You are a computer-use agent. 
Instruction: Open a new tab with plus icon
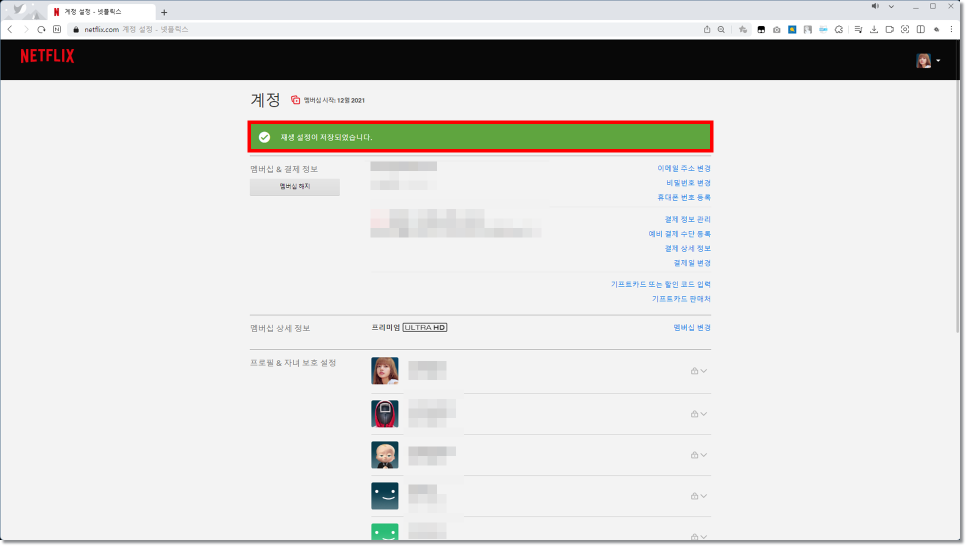164,12
